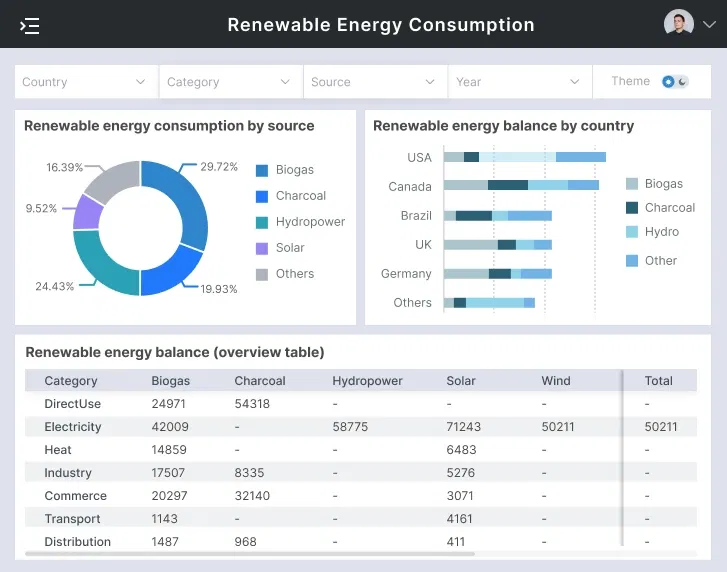Open the Source filter dropdown
The width and height of the screenshot is (727, 572).
[x=375, y=82]
